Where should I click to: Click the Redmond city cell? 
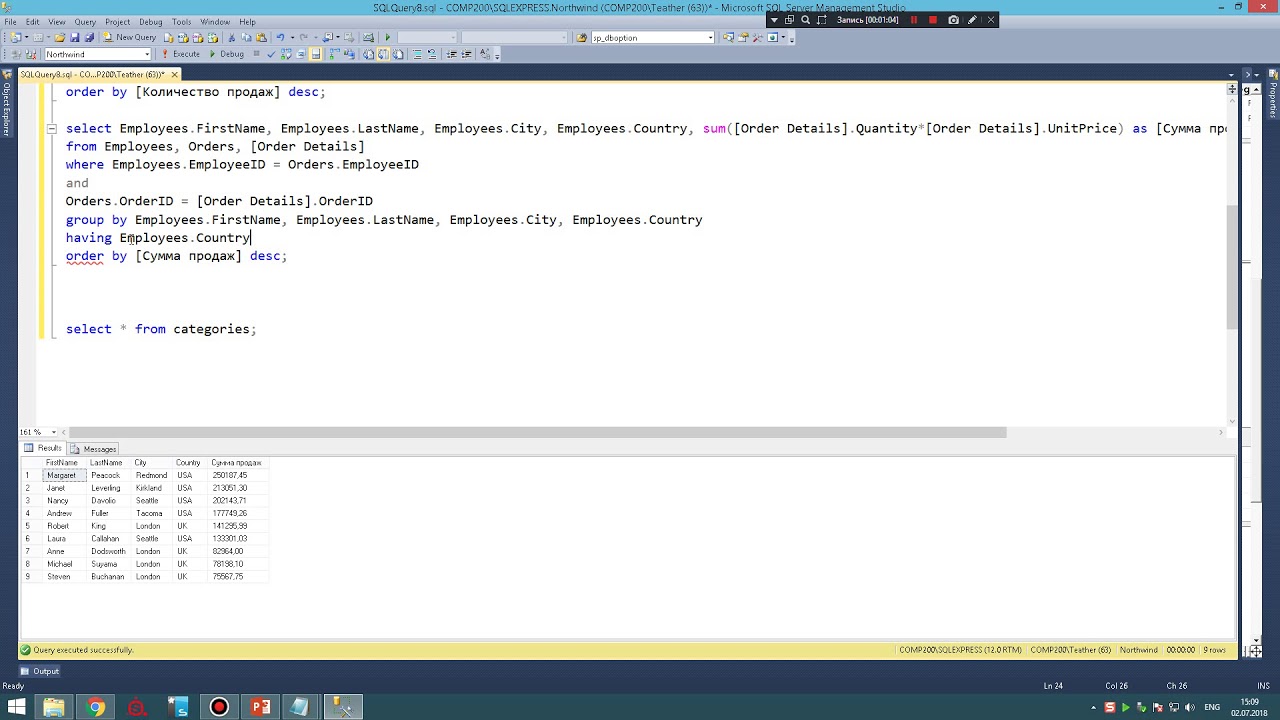pyautogui.click(x=151, y=475)
